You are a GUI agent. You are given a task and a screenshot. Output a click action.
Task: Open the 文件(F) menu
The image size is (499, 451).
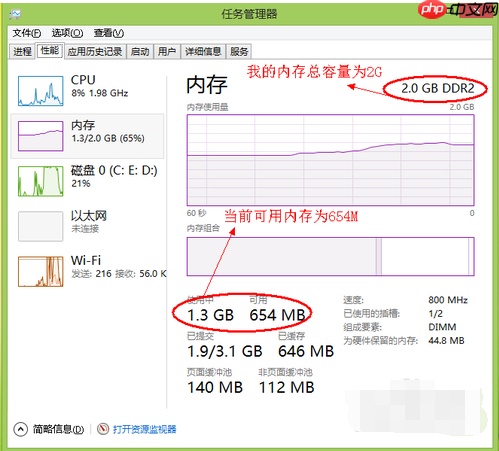pyautogui.click(x=27, y=33)
